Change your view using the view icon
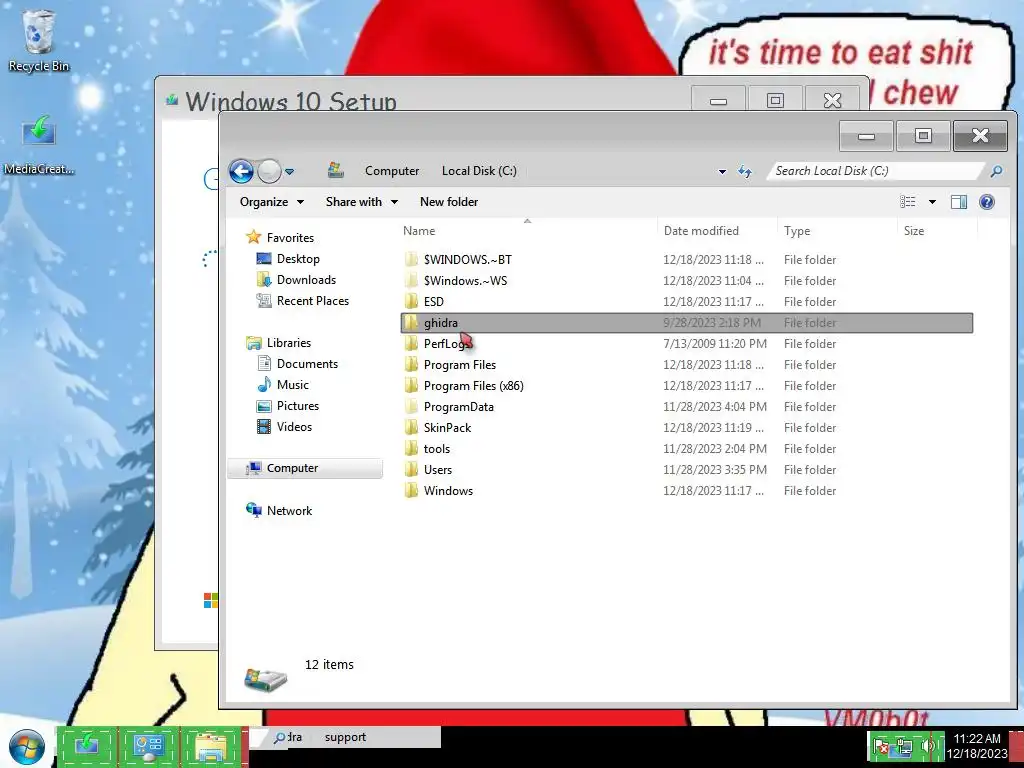 (x=908, y=202)
